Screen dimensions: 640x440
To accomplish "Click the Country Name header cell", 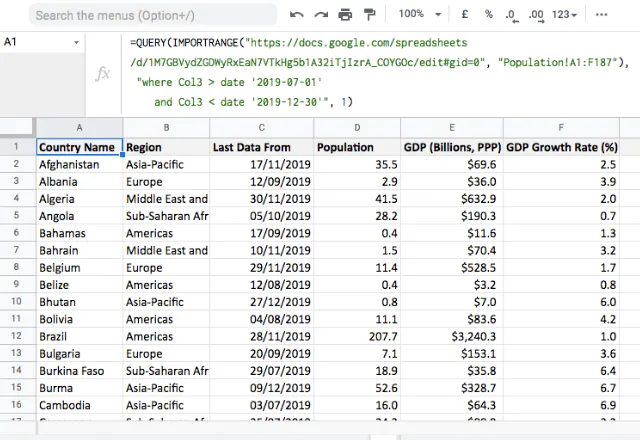I will pos(79,147).
